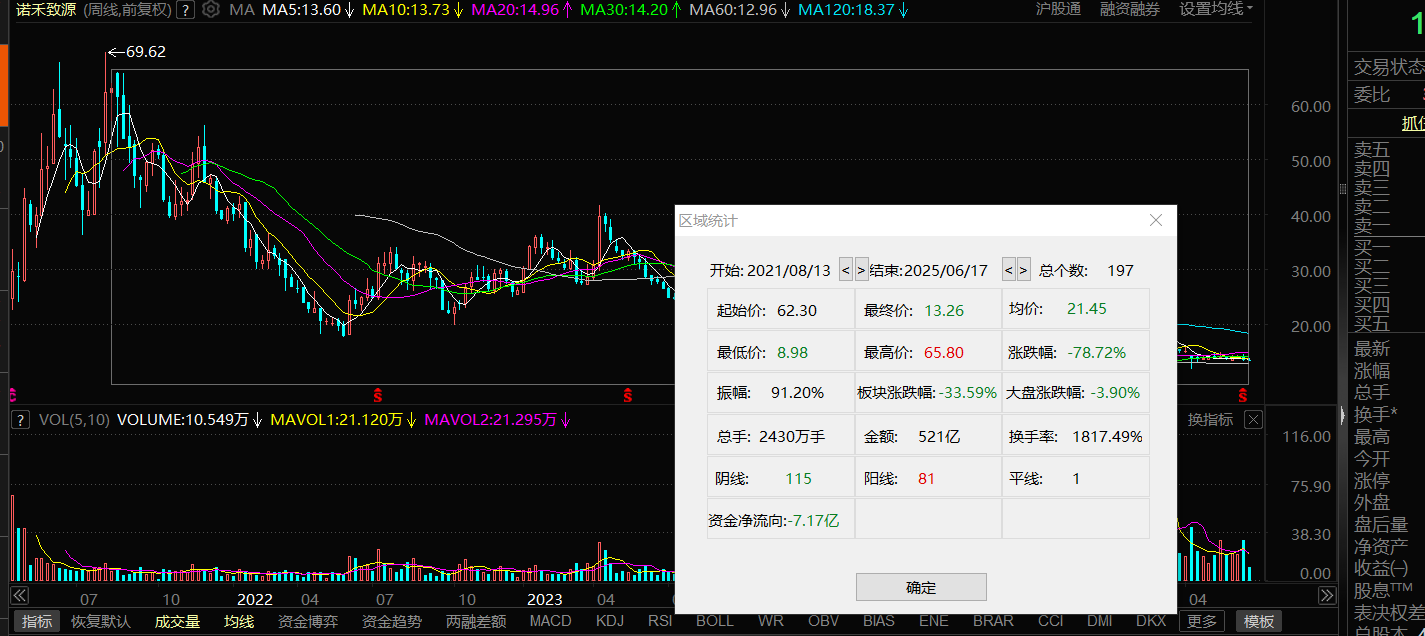Image resolution: width=1425 pixels, height=636 pixels.
Task: Move start date earlier with left arrow
Action: pos(846,270)
